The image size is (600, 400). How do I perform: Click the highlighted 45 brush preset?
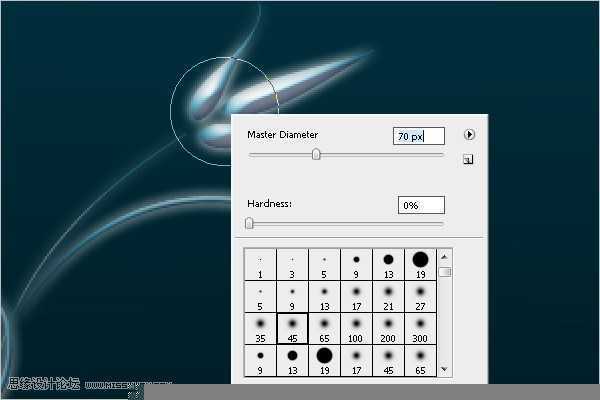[x=292, y=329]
